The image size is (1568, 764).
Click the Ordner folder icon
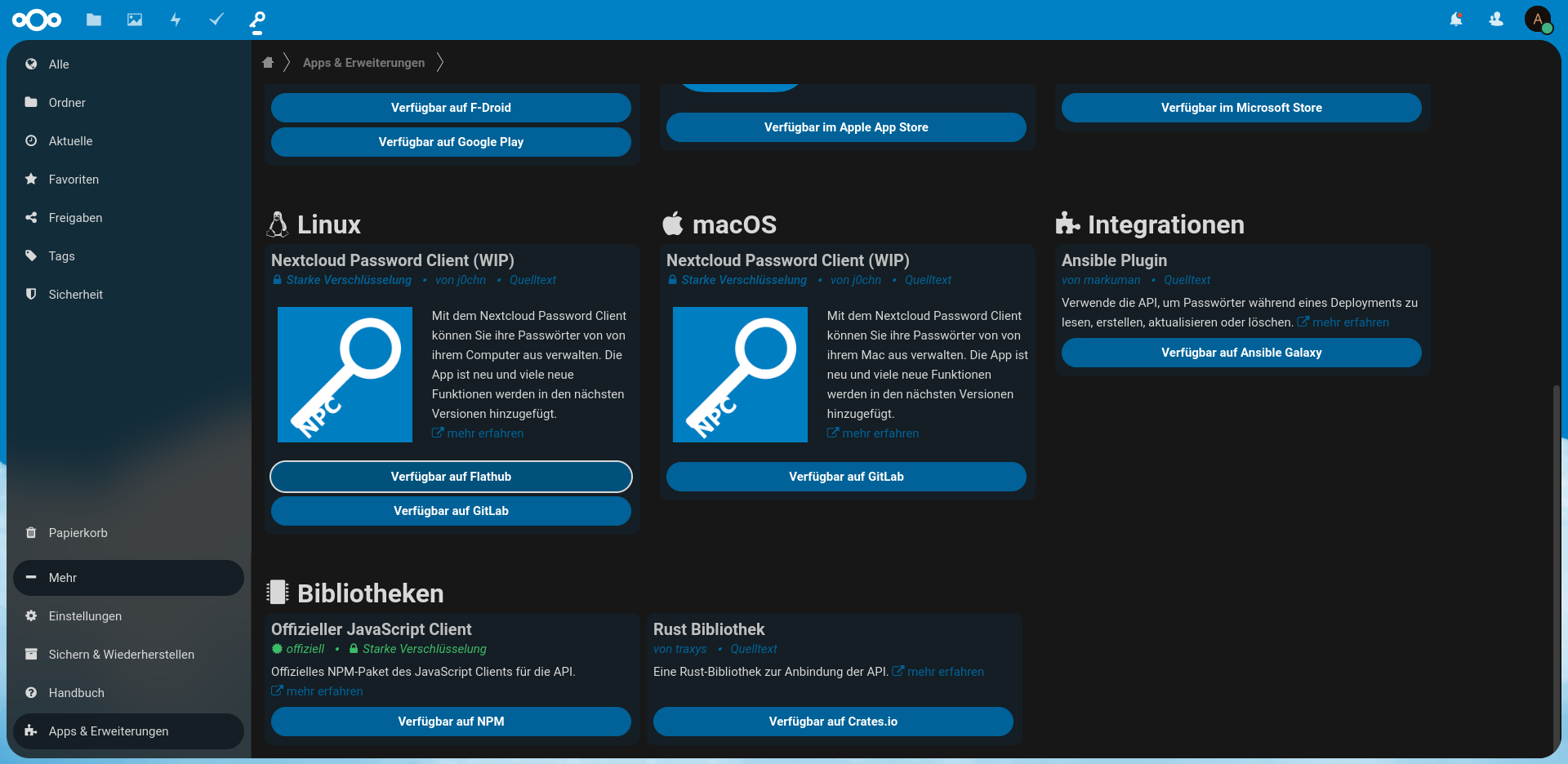31,102
